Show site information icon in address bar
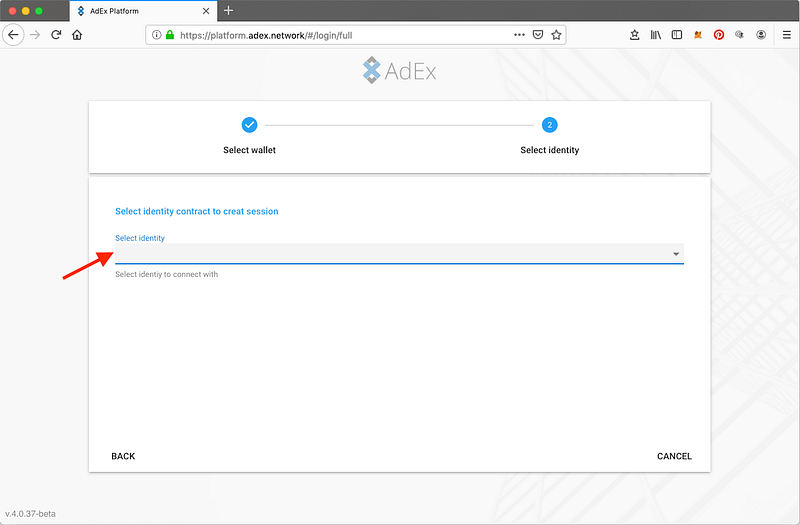The width and height of the screenshot is (800, 525). (157, 35)
